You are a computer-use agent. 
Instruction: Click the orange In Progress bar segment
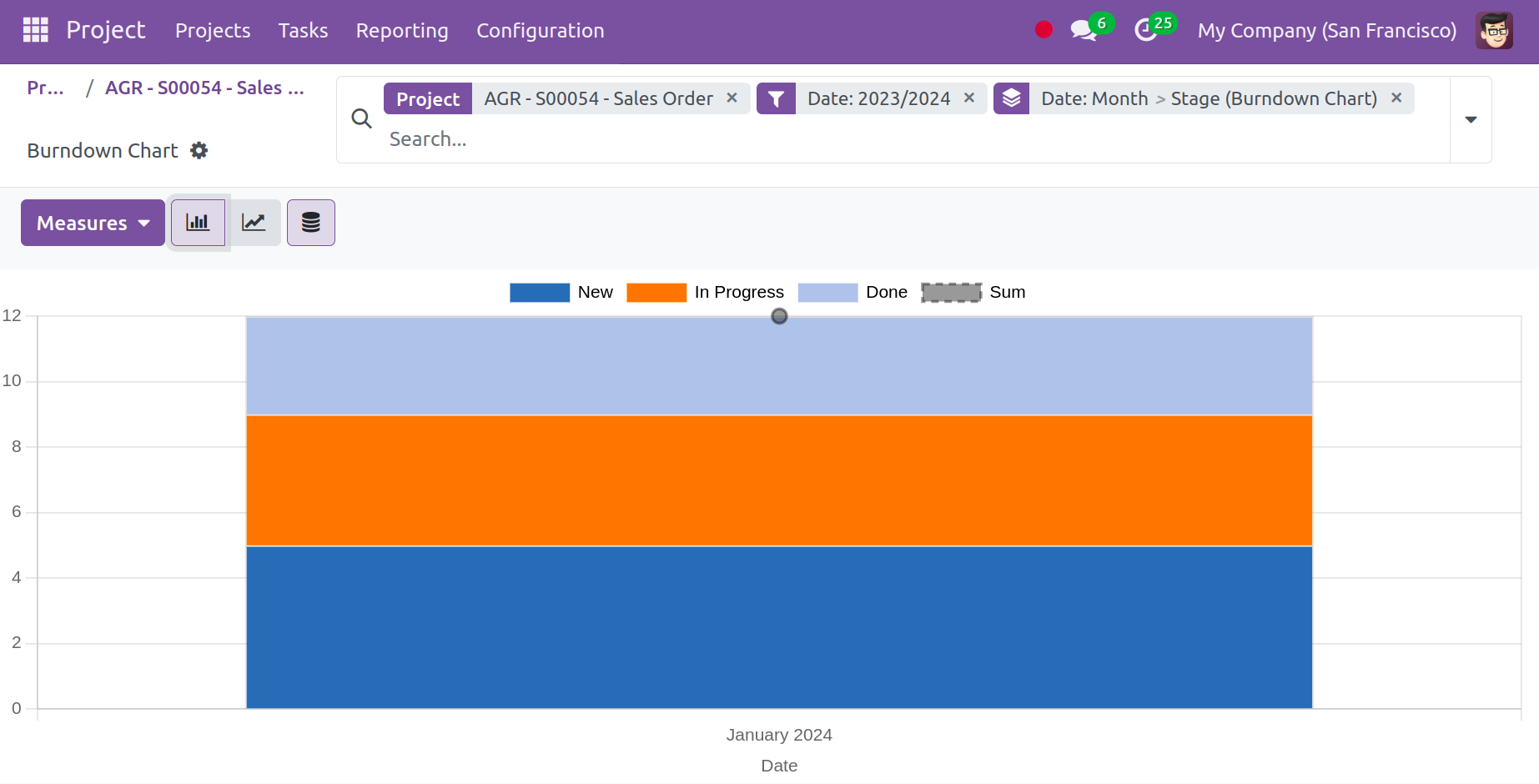click(779, 480)
